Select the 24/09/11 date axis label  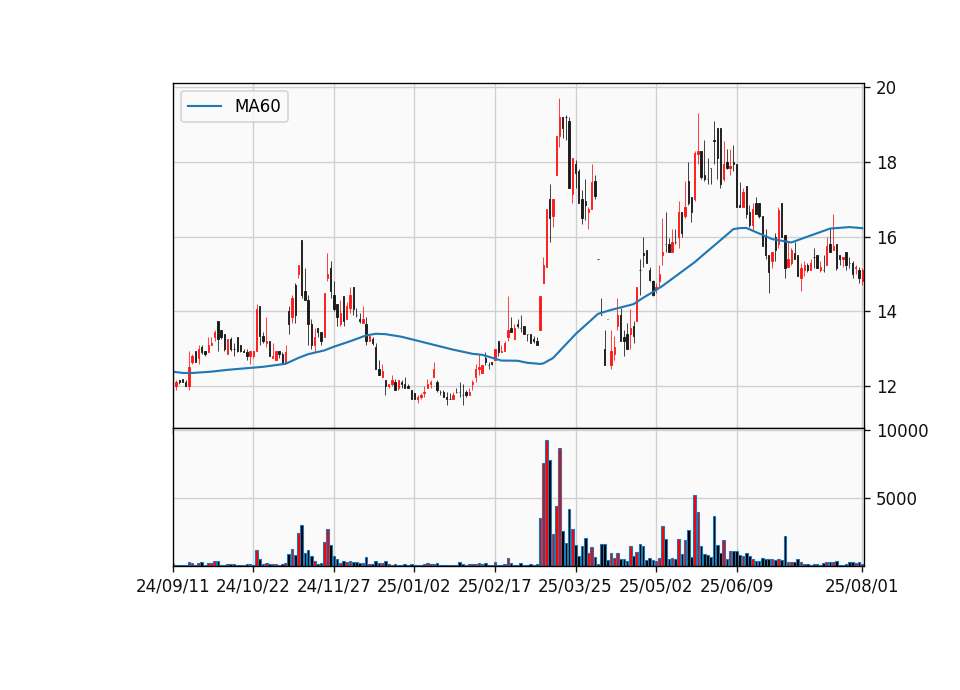click(173, 586)
